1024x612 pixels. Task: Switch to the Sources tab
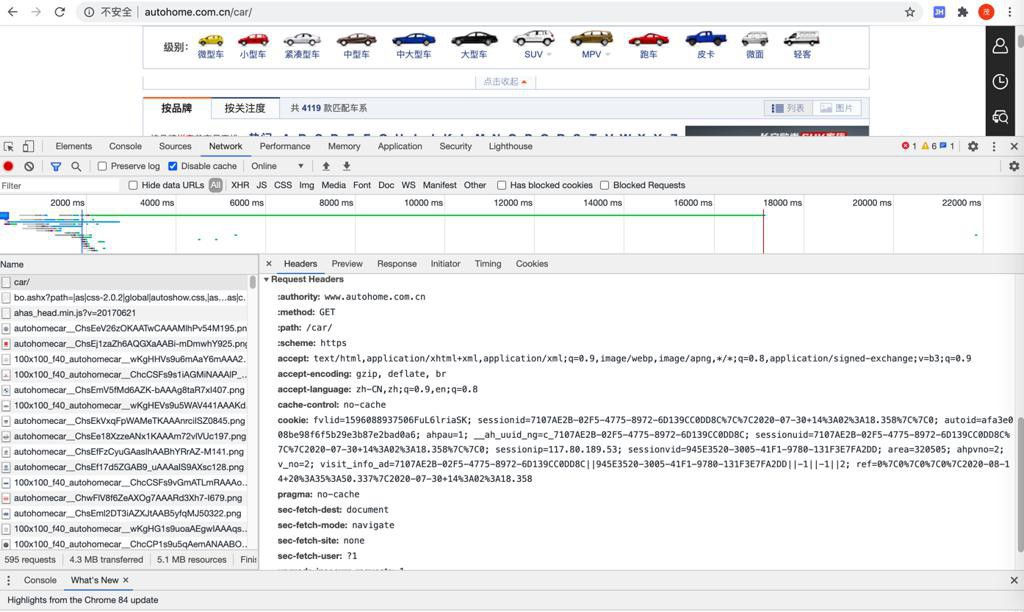[x=175, y=146]
